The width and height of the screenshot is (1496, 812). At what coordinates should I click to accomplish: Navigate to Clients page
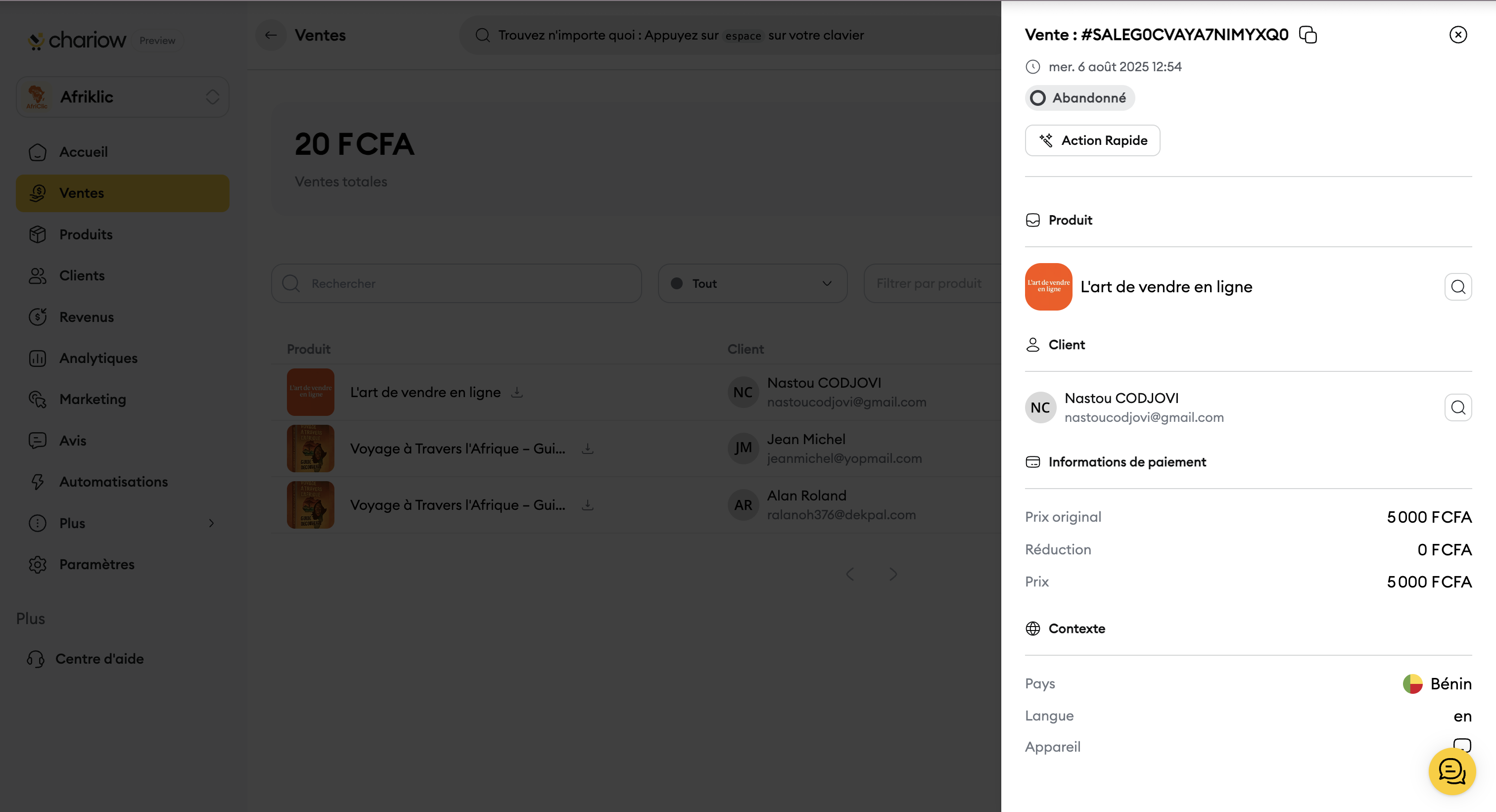123,276
